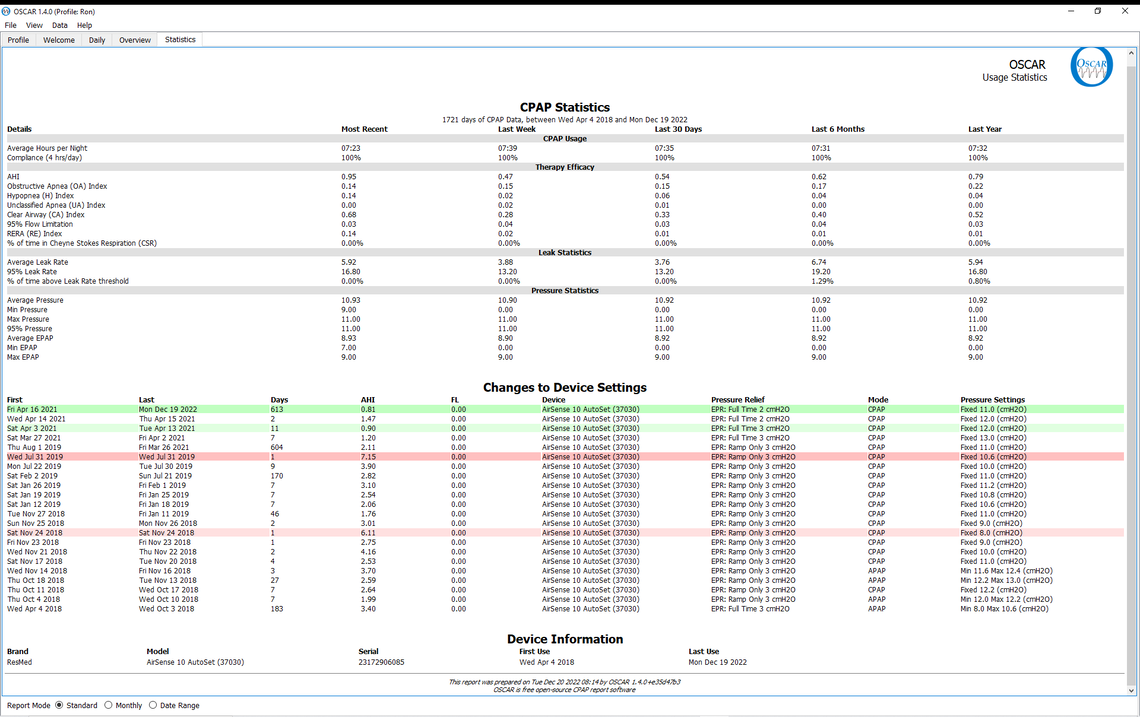Click the Min 8.0 Max 10.6 pressure setting

1004,609
